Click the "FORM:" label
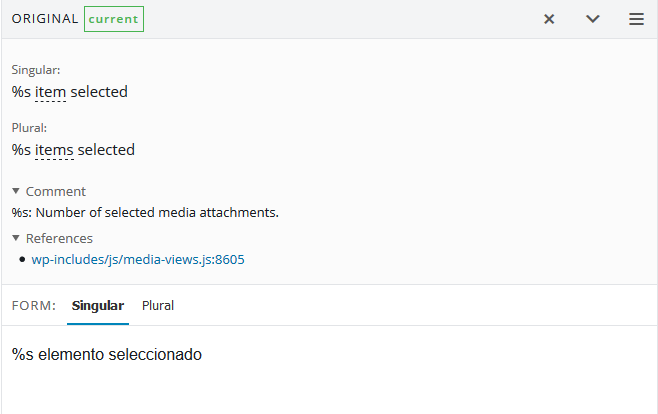 point(34,305)
